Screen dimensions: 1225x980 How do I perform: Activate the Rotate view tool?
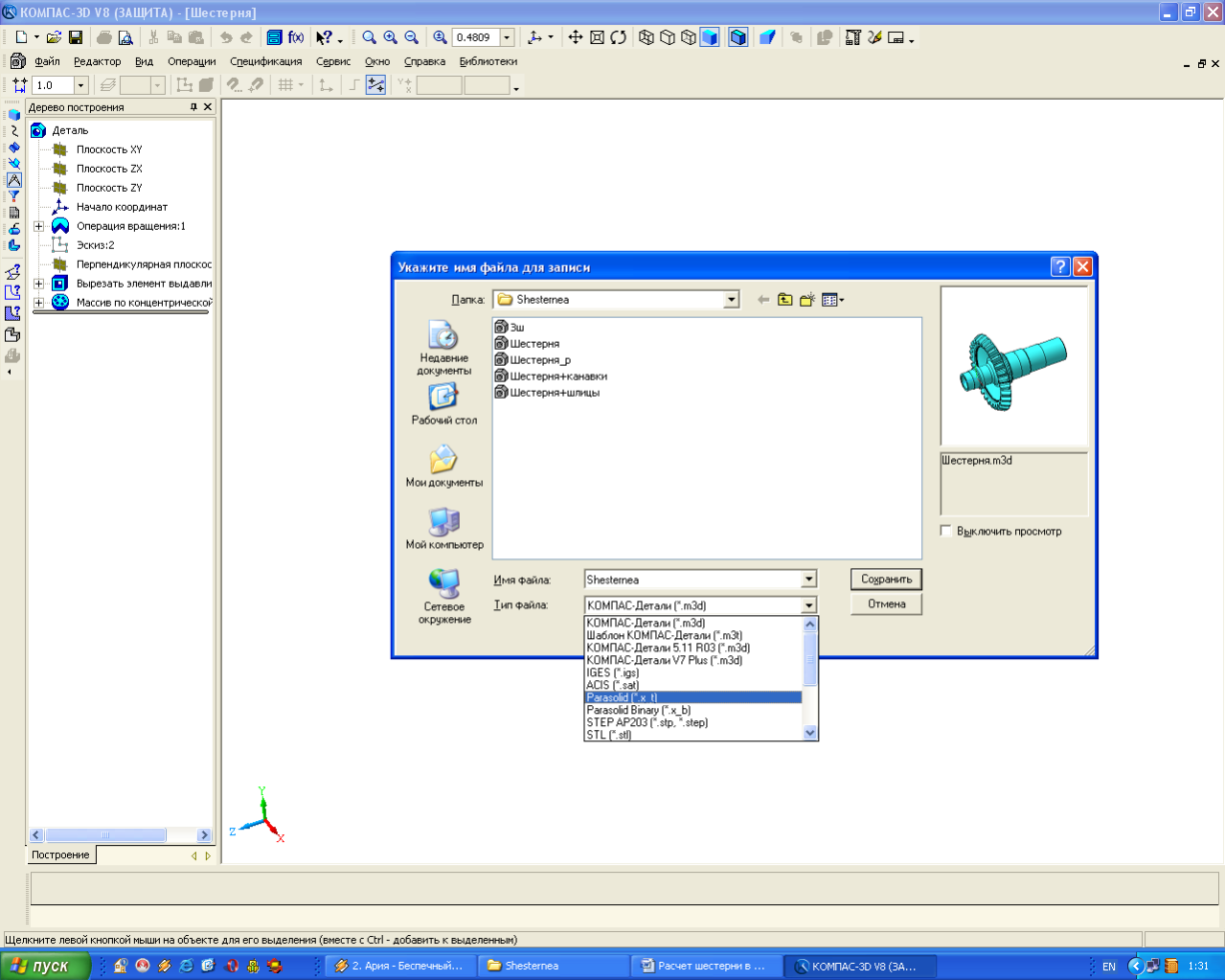click(x=618, y=37)
